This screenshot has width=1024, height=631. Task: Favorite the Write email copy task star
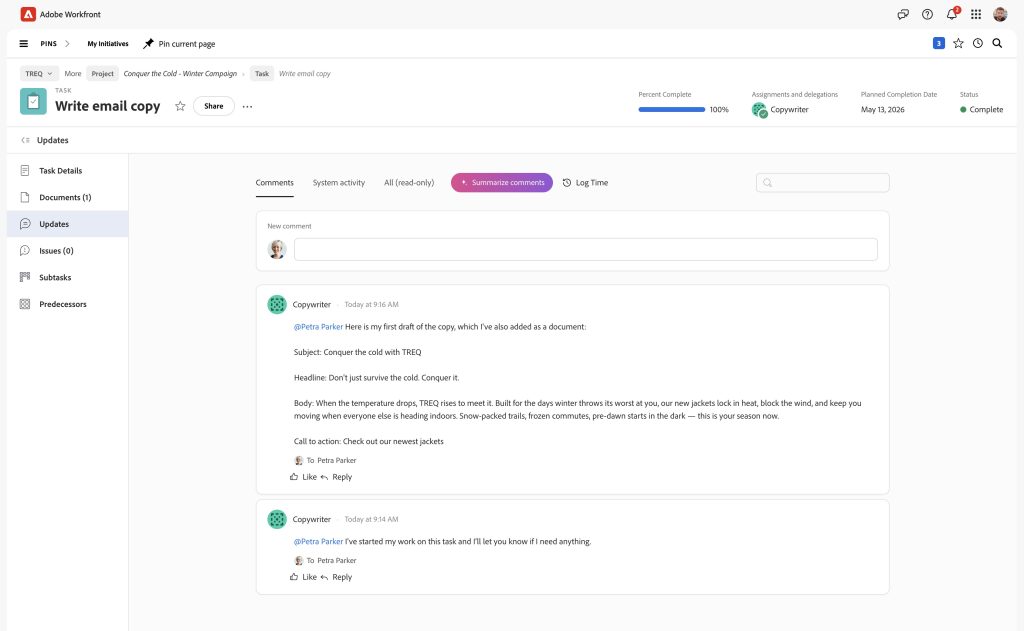click(x=180, y=106)
